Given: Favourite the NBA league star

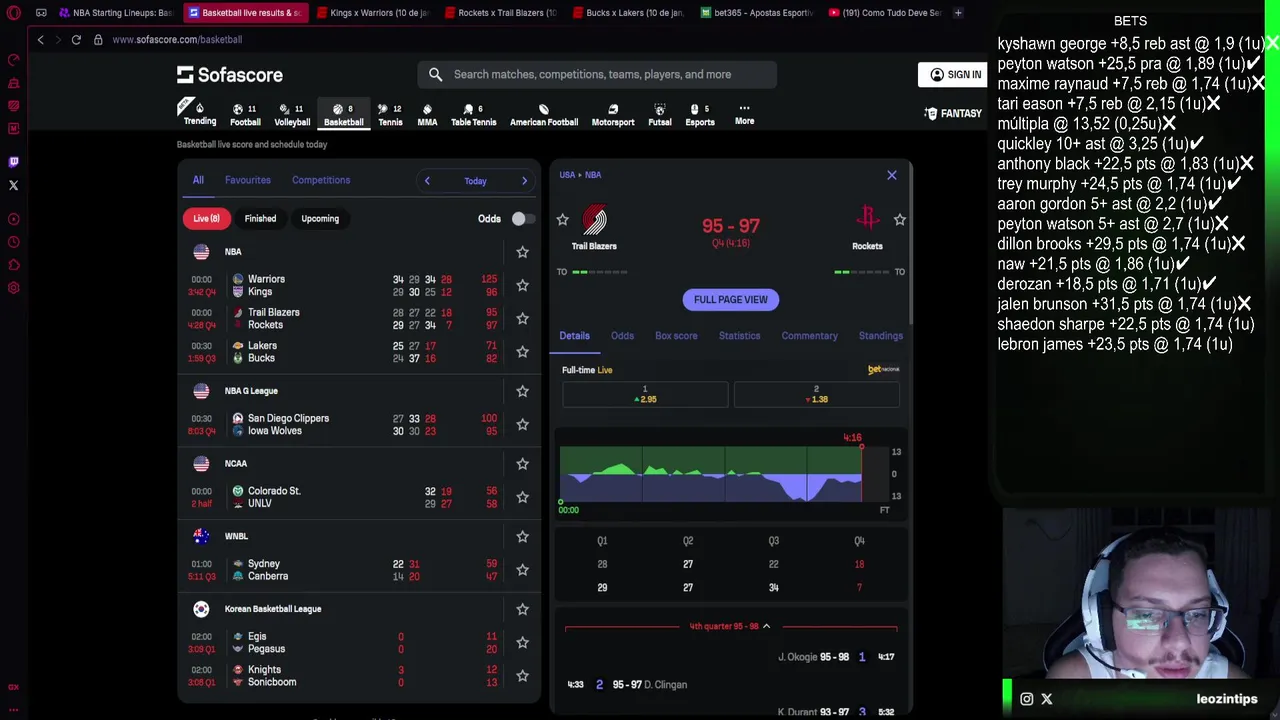Looking at the screenshot, I should [522, 252].
